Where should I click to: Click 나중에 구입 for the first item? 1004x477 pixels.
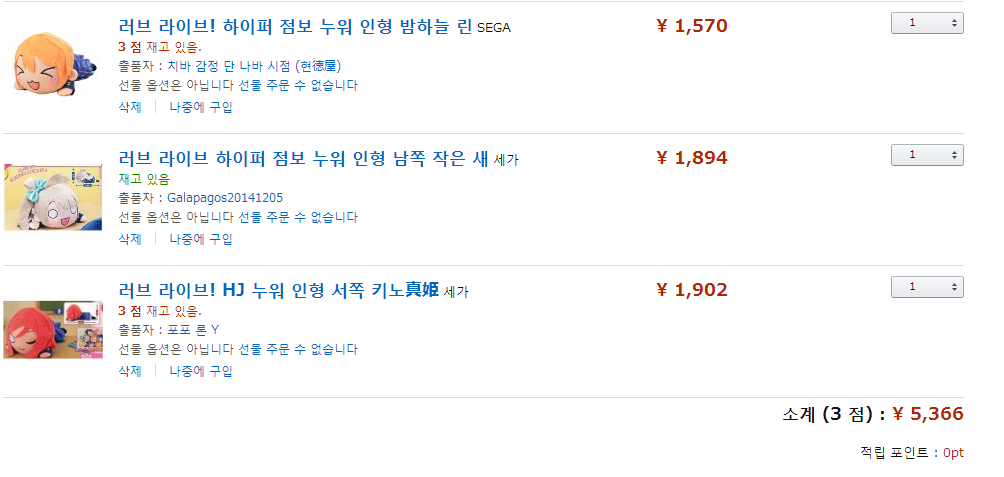(200, 107)
